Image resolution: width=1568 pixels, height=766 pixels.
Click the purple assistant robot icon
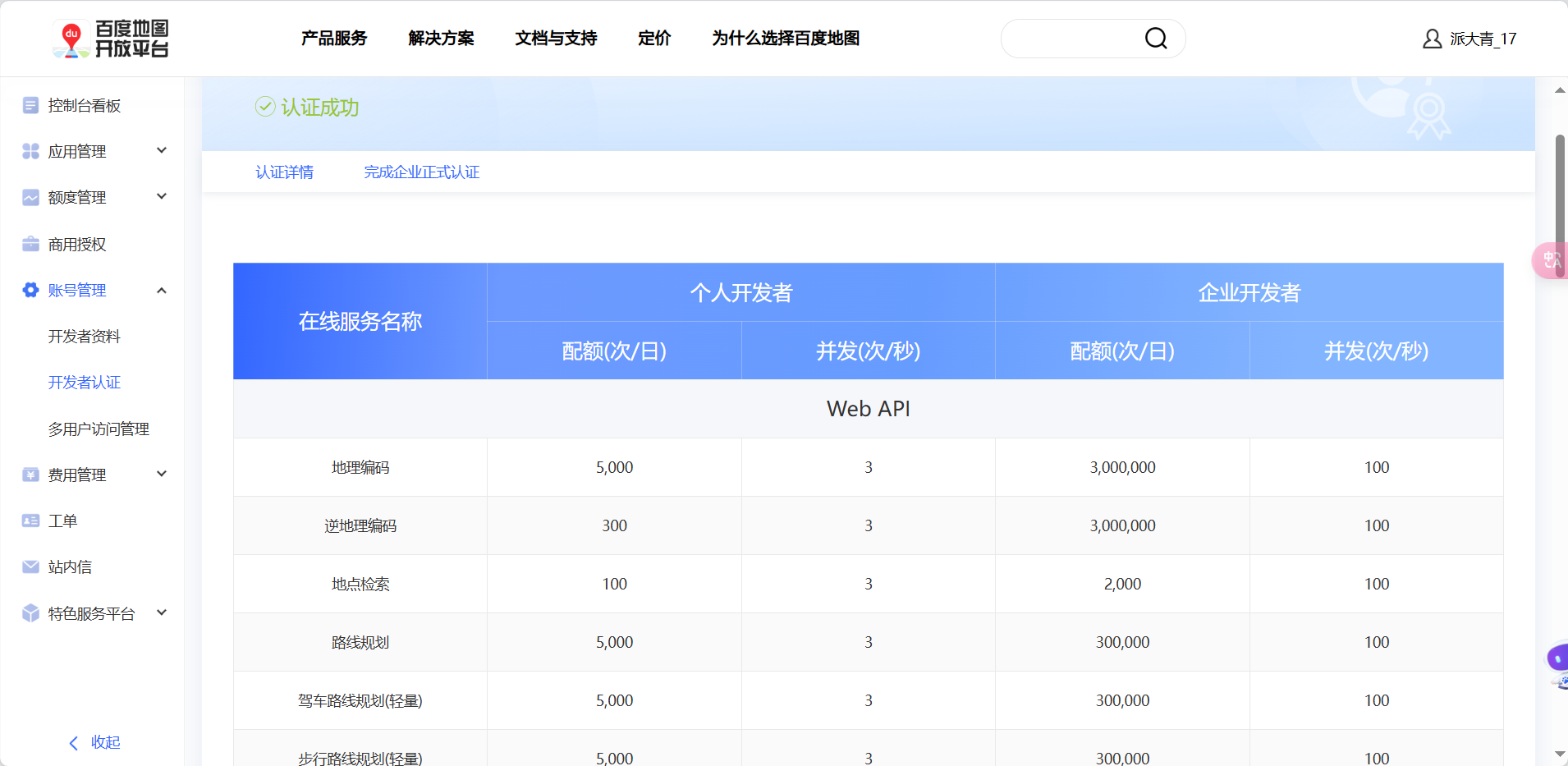pos(1557,665)
